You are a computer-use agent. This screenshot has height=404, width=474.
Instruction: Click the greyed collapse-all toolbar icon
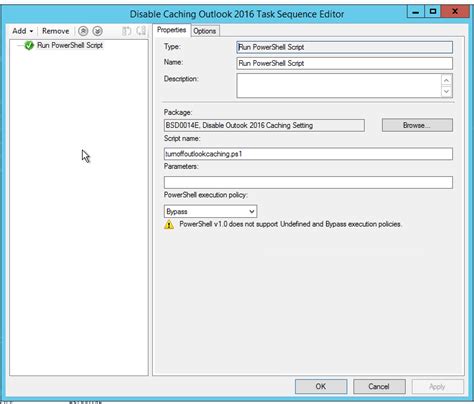pos(141,31)
